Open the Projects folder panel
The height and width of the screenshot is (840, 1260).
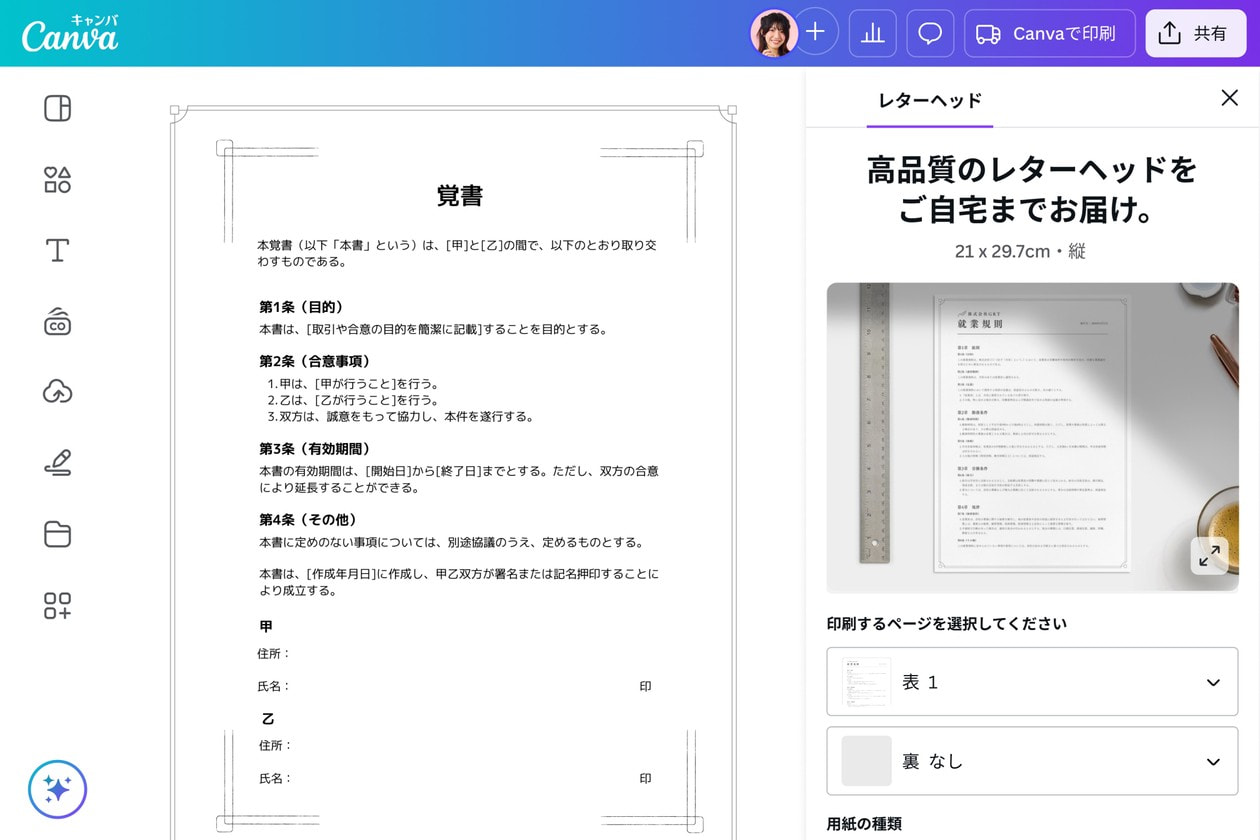[x=57, y=534]
